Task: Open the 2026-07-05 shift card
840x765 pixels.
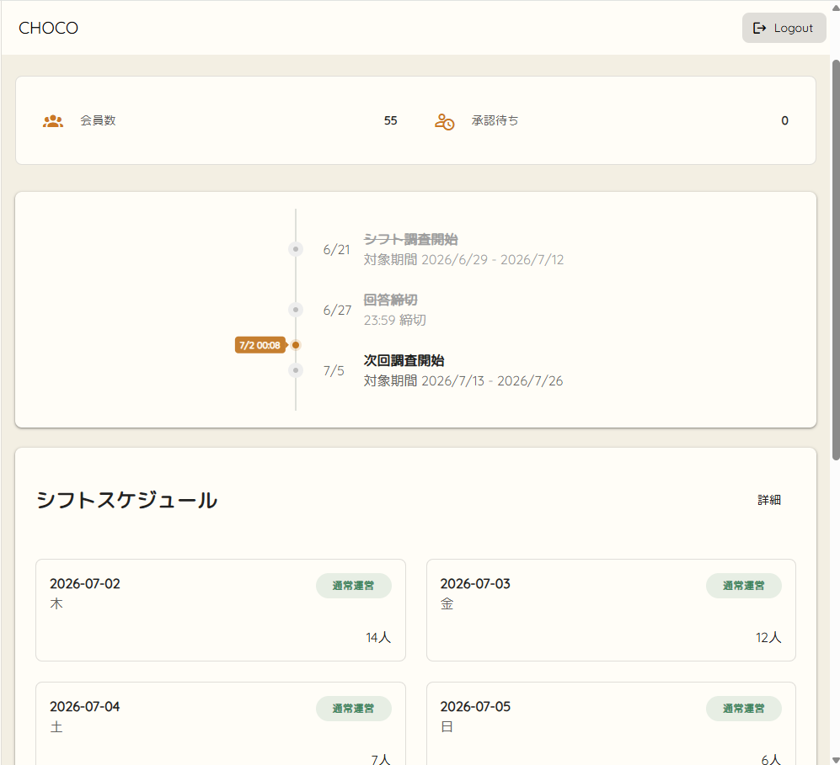Action: 611,723
